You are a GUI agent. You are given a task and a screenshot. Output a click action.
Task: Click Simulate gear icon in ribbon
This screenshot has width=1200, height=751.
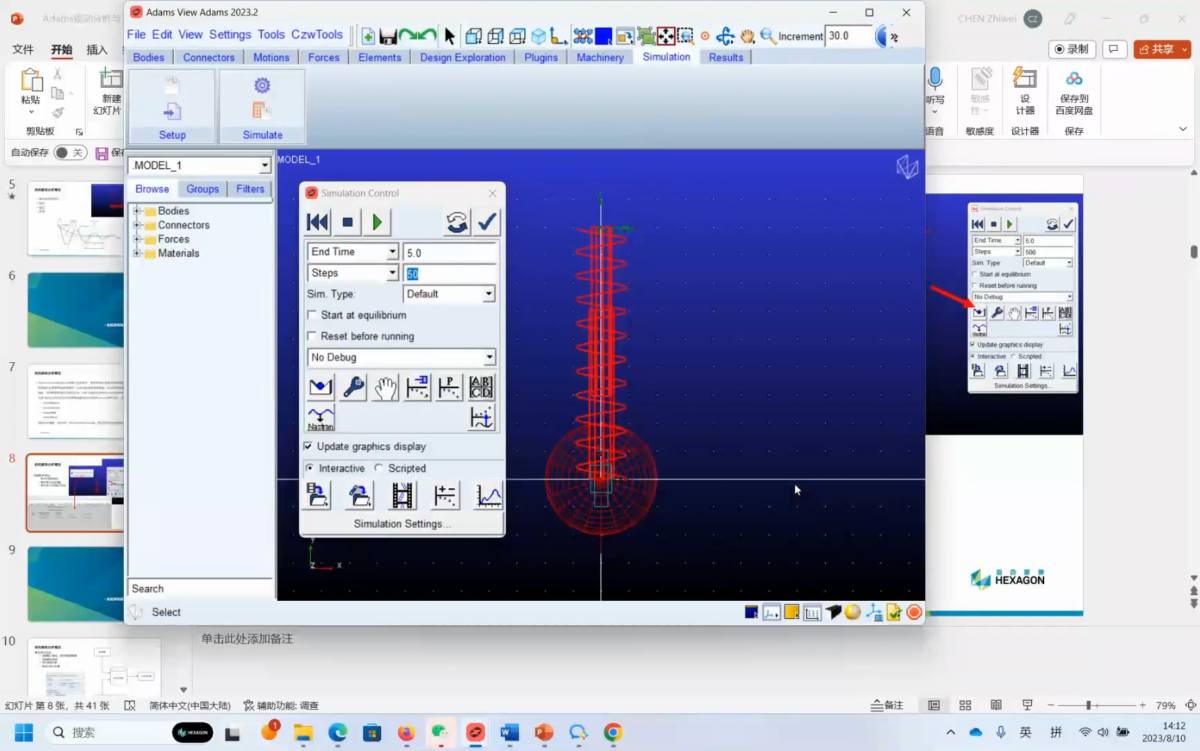coord(262,86)
